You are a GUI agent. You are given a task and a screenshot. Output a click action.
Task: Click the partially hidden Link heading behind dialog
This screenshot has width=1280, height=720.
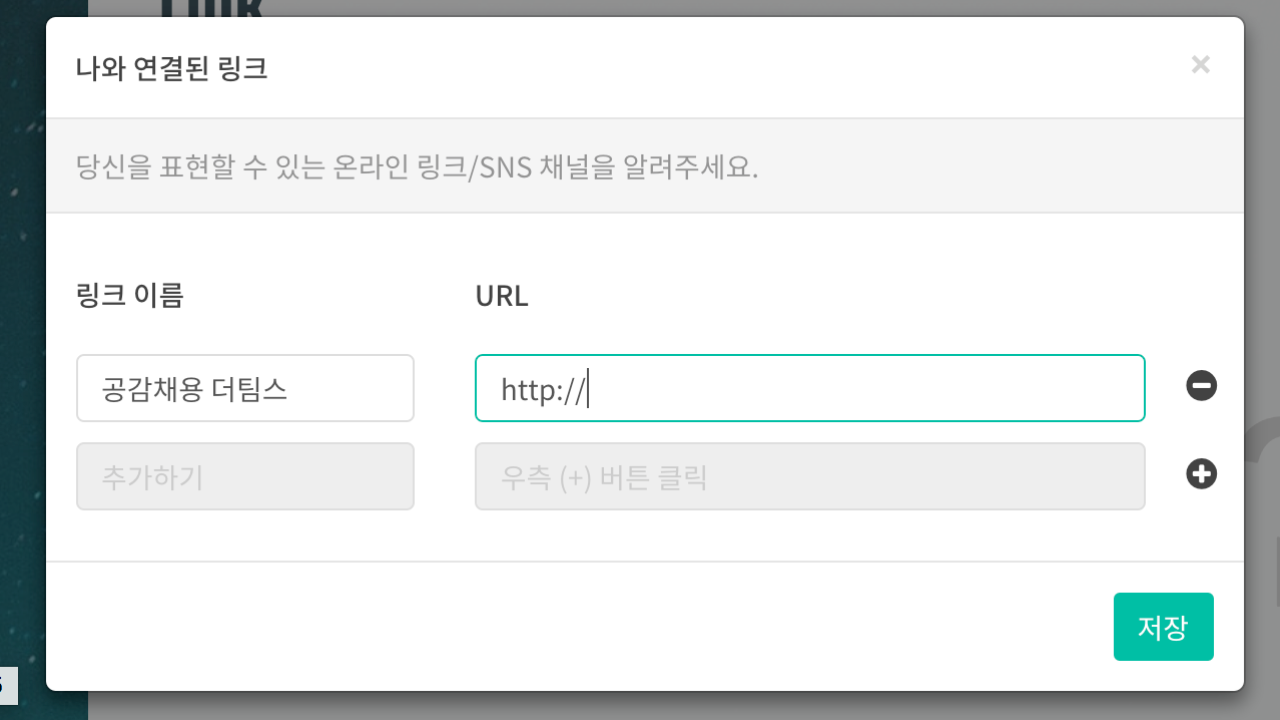point(212,8)
